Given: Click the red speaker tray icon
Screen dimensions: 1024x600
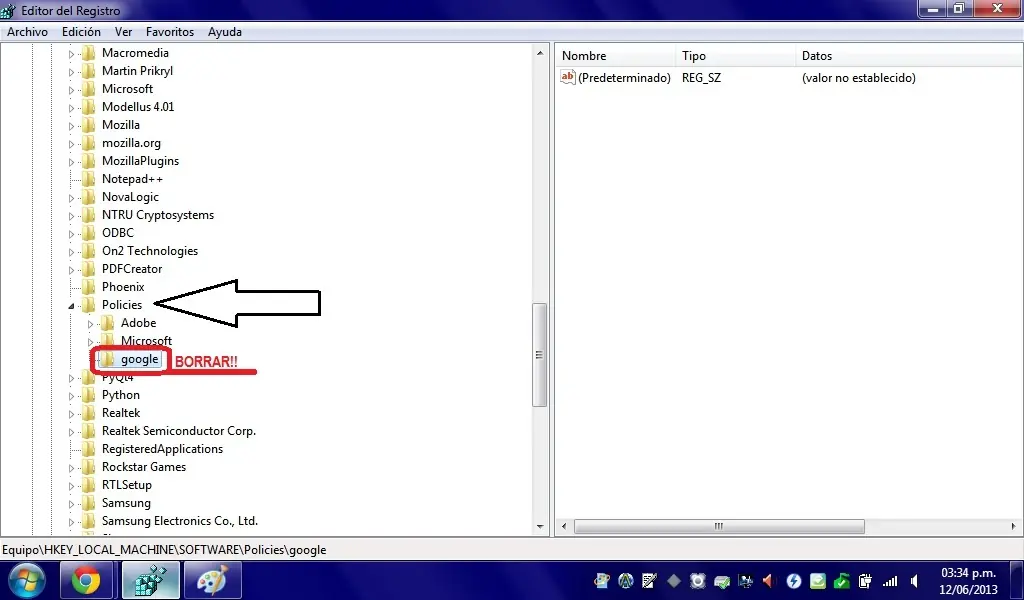Looking at the screenshot, I should click(769, 580).
